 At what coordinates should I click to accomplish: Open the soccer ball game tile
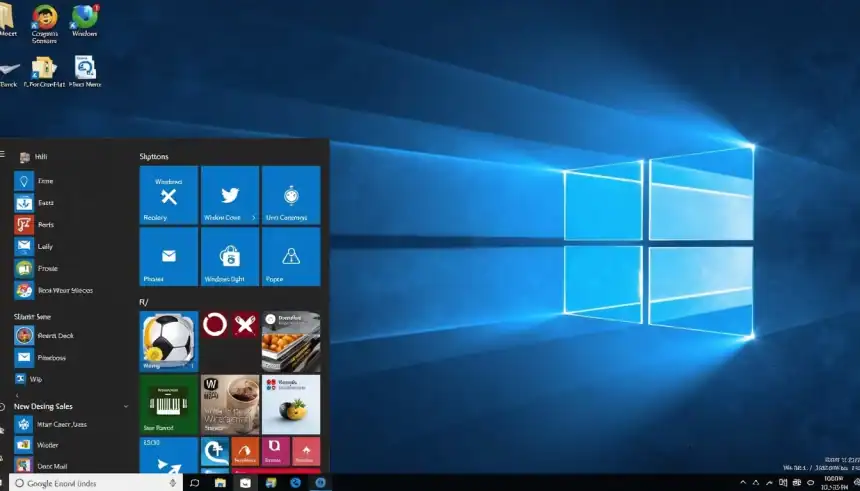(168, 341)
